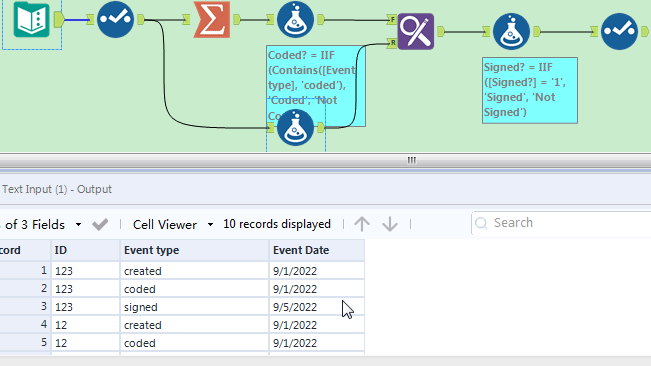
Task: Click the Find Replace F input anchor
Action: click(392, 20)
